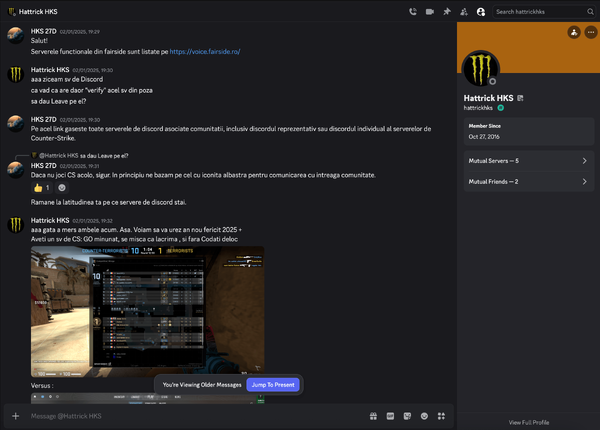The image size is (600, 430).
Task: Click Hattrick HKS name at 19:30 message
Action: pyautogui.click(x=50, y=70)
